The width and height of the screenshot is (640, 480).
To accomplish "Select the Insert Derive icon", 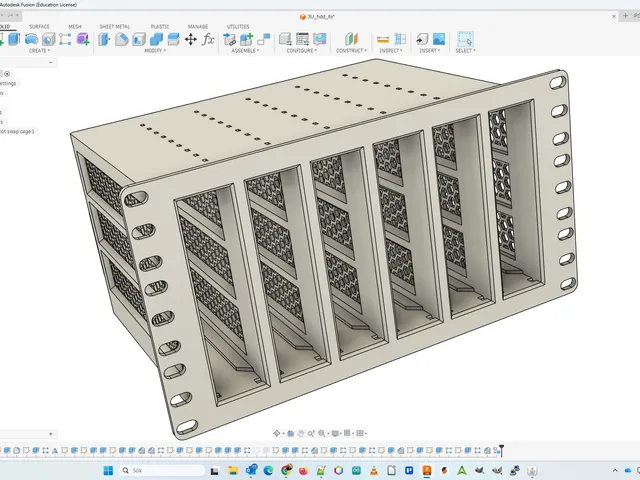I will [422, 39].
